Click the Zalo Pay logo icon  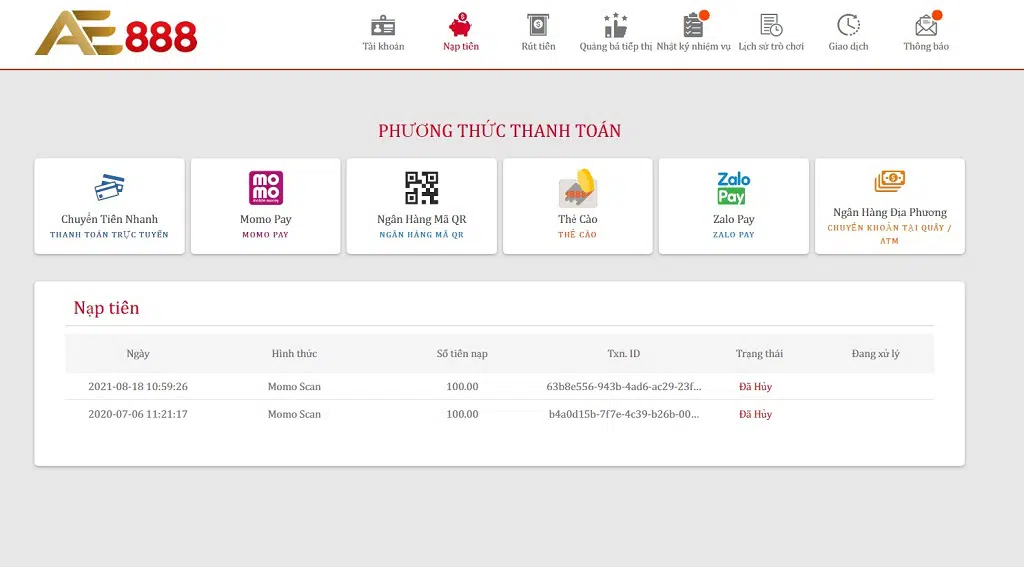coord(733,187)
